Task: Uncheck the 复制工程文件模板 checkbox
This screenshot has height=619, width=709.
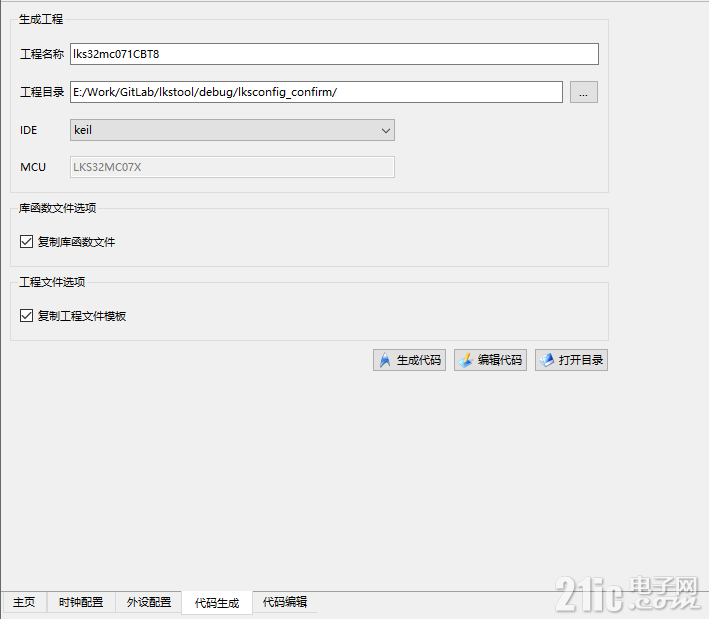Action: point(26,316)
